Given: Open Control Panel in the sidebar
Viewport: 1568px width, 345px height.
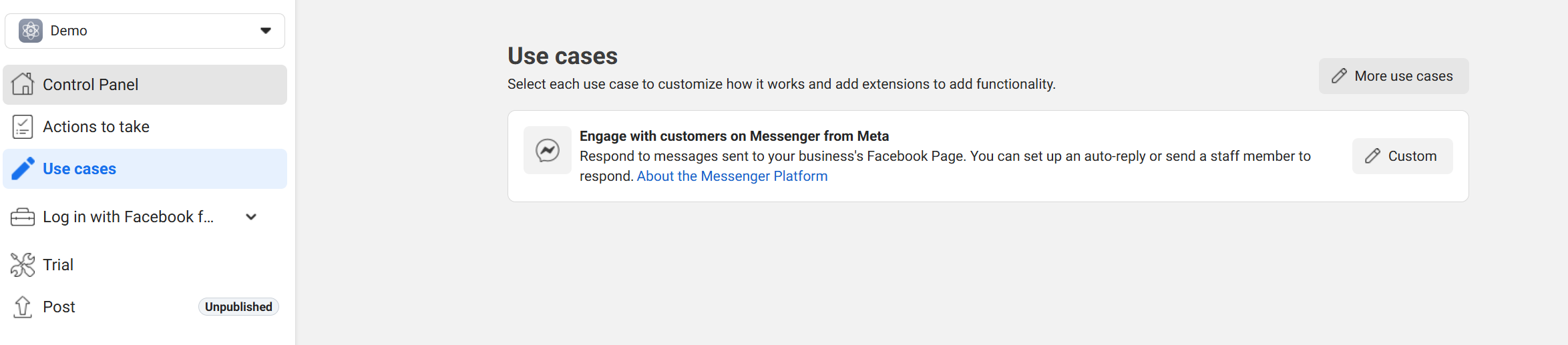Looking at the screenshot, I should click(91, 85).
